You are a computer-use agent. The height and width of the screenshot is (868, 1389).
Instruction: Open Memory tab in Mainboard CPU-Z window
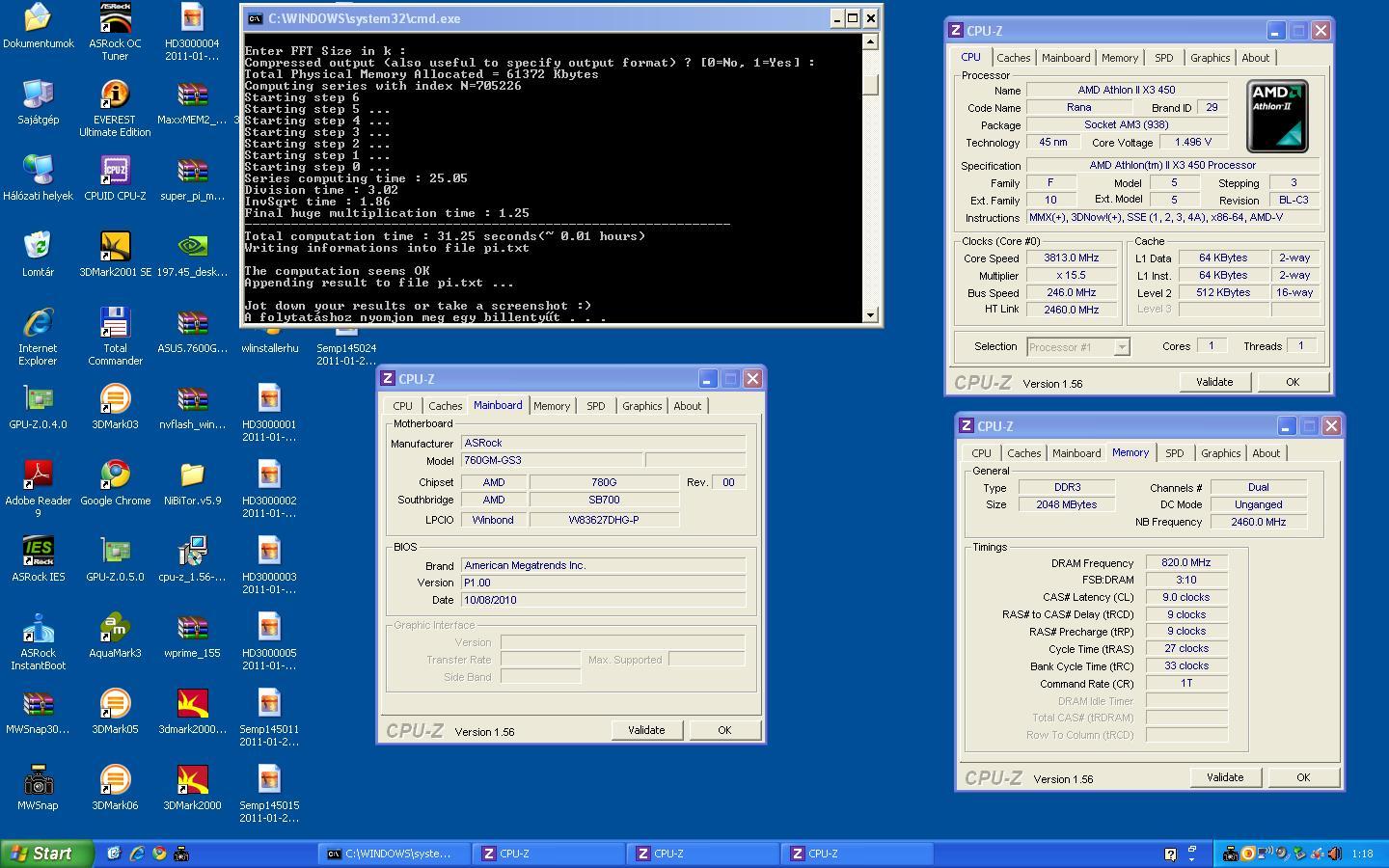(x=552, y=406)
